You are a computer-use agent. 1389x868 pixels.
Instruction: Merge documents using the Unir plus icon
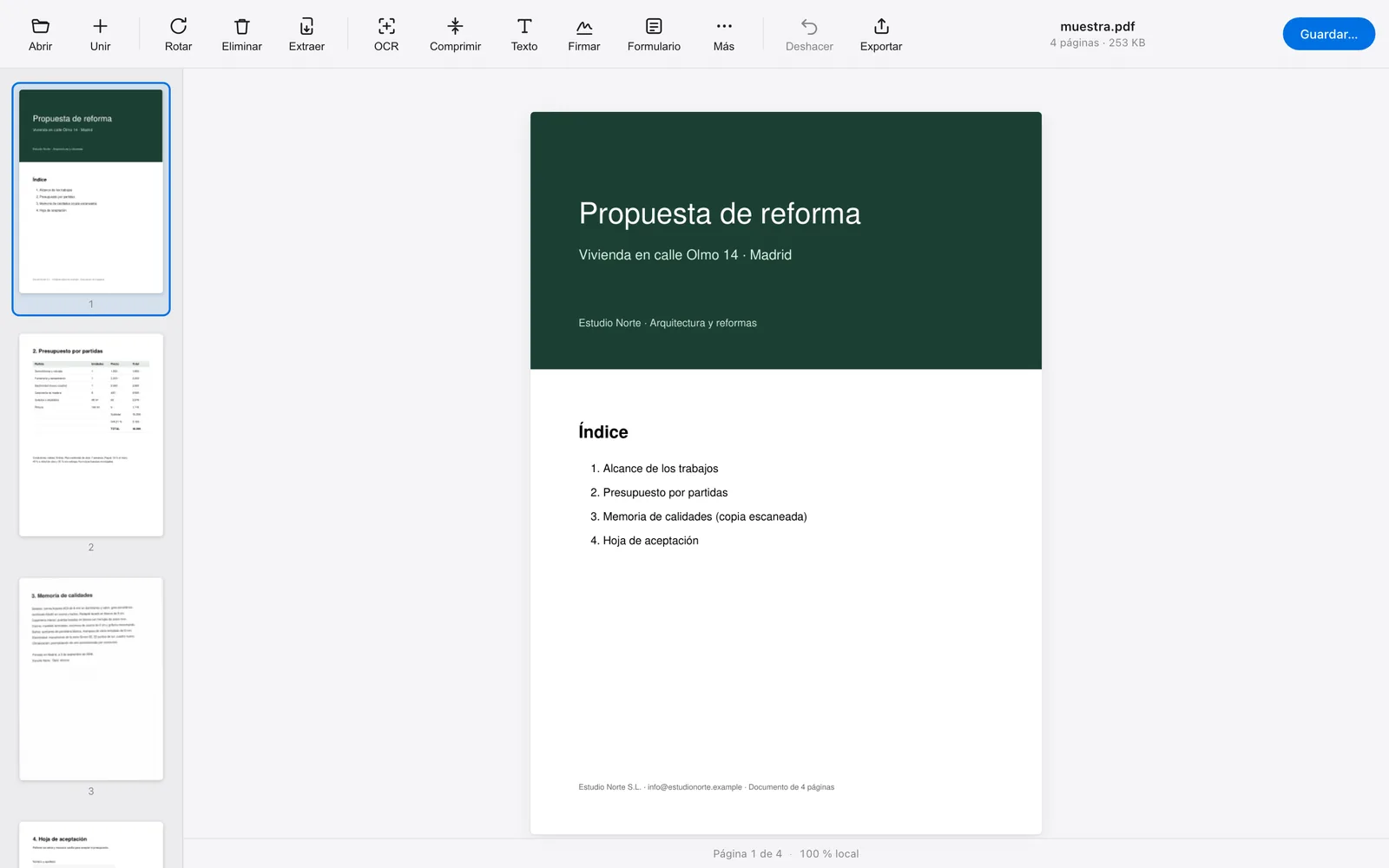[100, 27]
